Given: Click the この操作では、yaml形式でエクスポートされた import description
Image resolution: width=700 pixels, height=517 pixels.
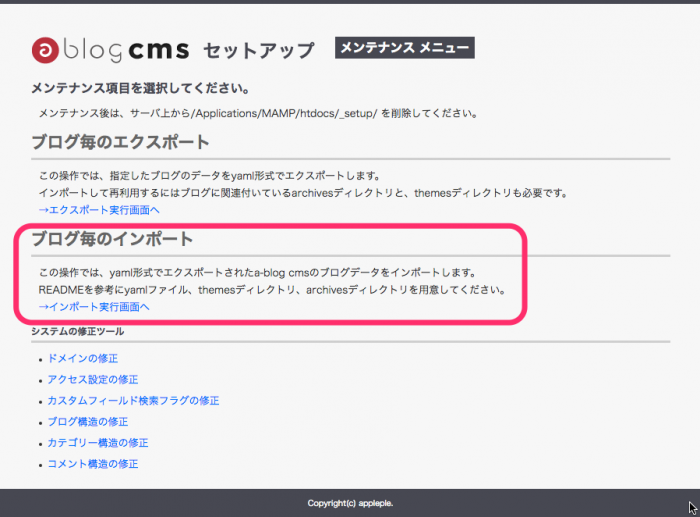Looking at the screenshot, I should click(x=258, y=272).
